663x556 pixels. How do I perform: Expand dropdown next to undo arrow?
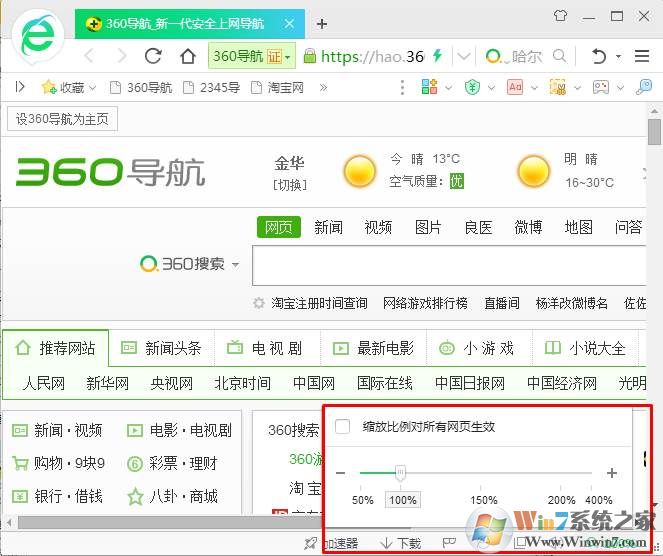point(619,56)
